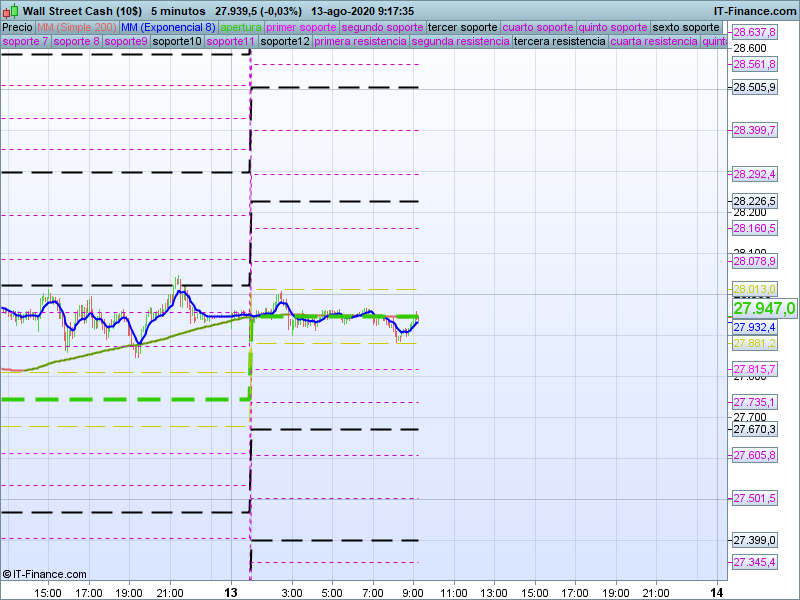Click the candlestick chart icon beside Wall Street Cash
Viewport: 800px width, 600px height.
tap(10, 10)
